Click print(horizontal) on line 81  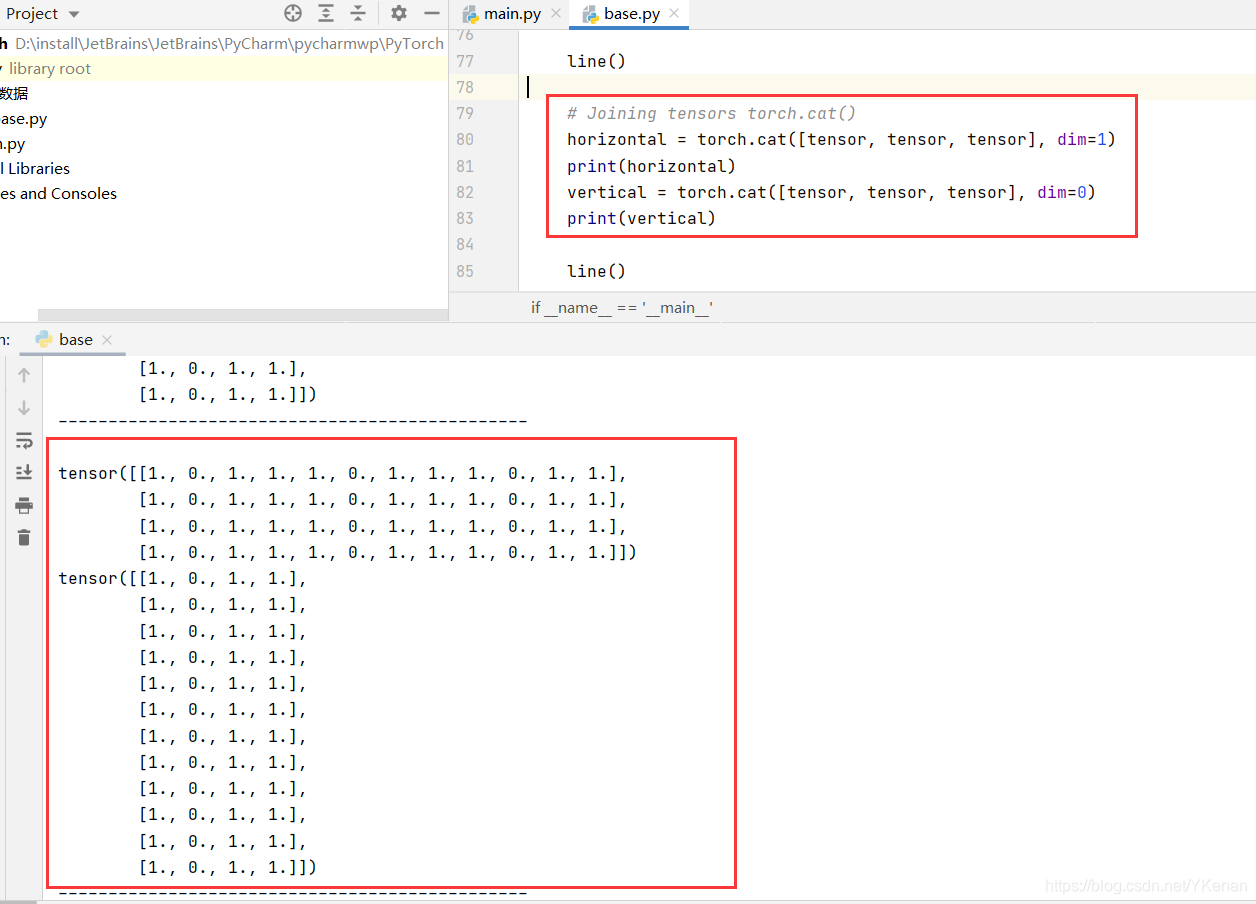[651, 166]
